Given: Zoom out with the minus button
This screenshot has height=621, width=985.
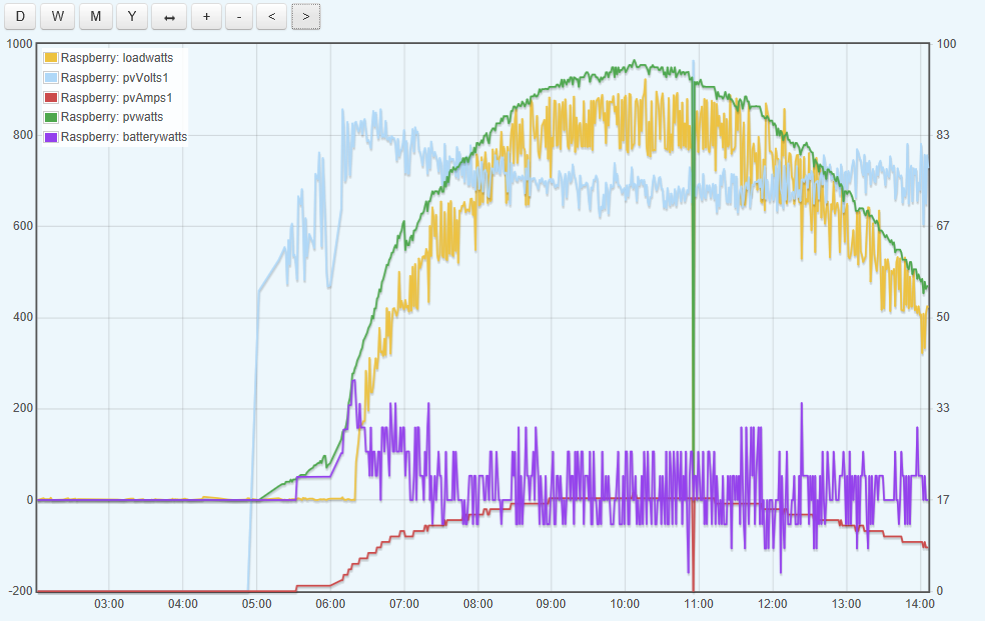Looking at the screenshot, I should [x=238, y=16].
